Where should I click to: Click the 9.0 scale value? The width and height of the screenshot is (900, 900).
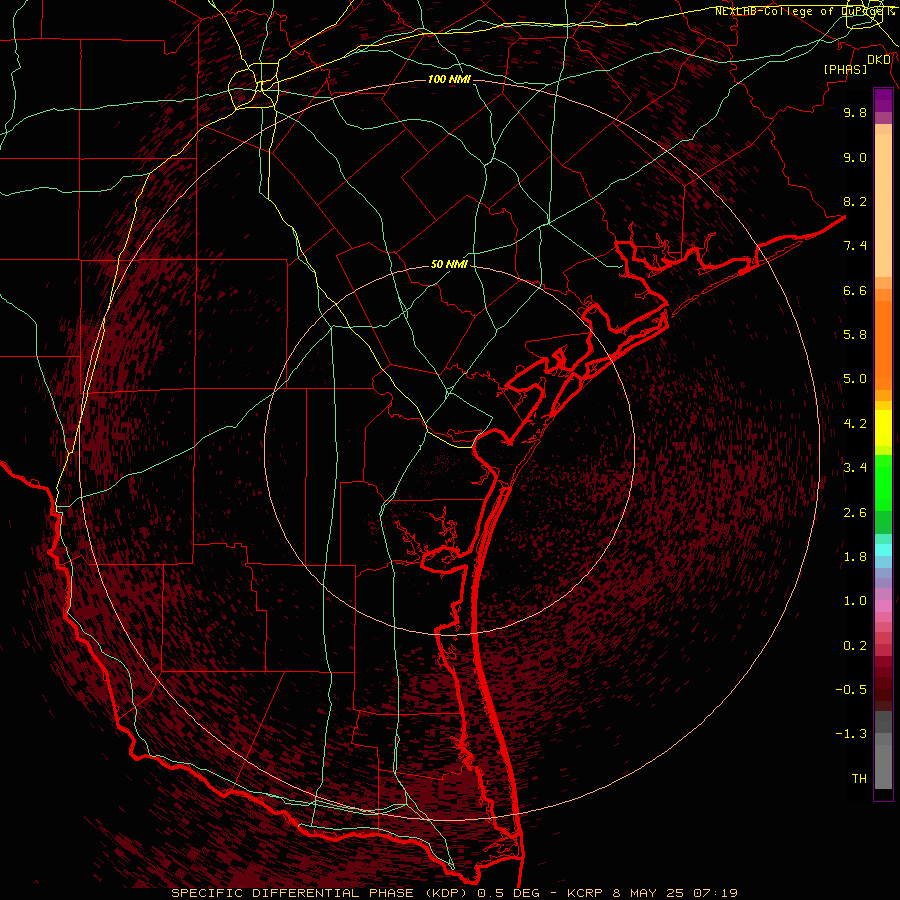[855, 157]
